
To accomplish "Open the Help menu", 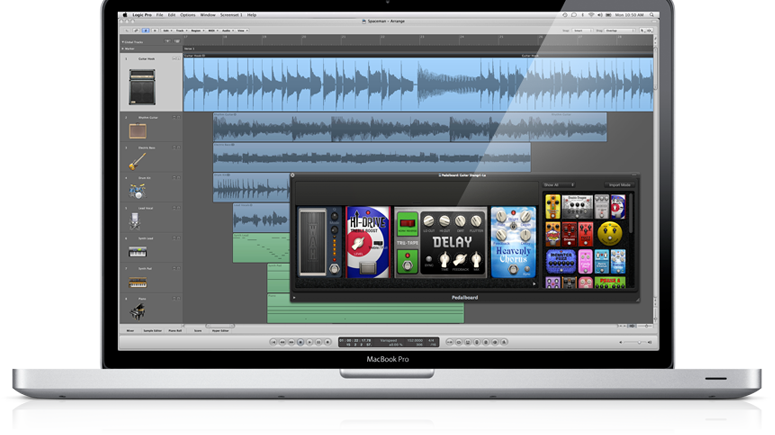I will [x=252, y=15].
